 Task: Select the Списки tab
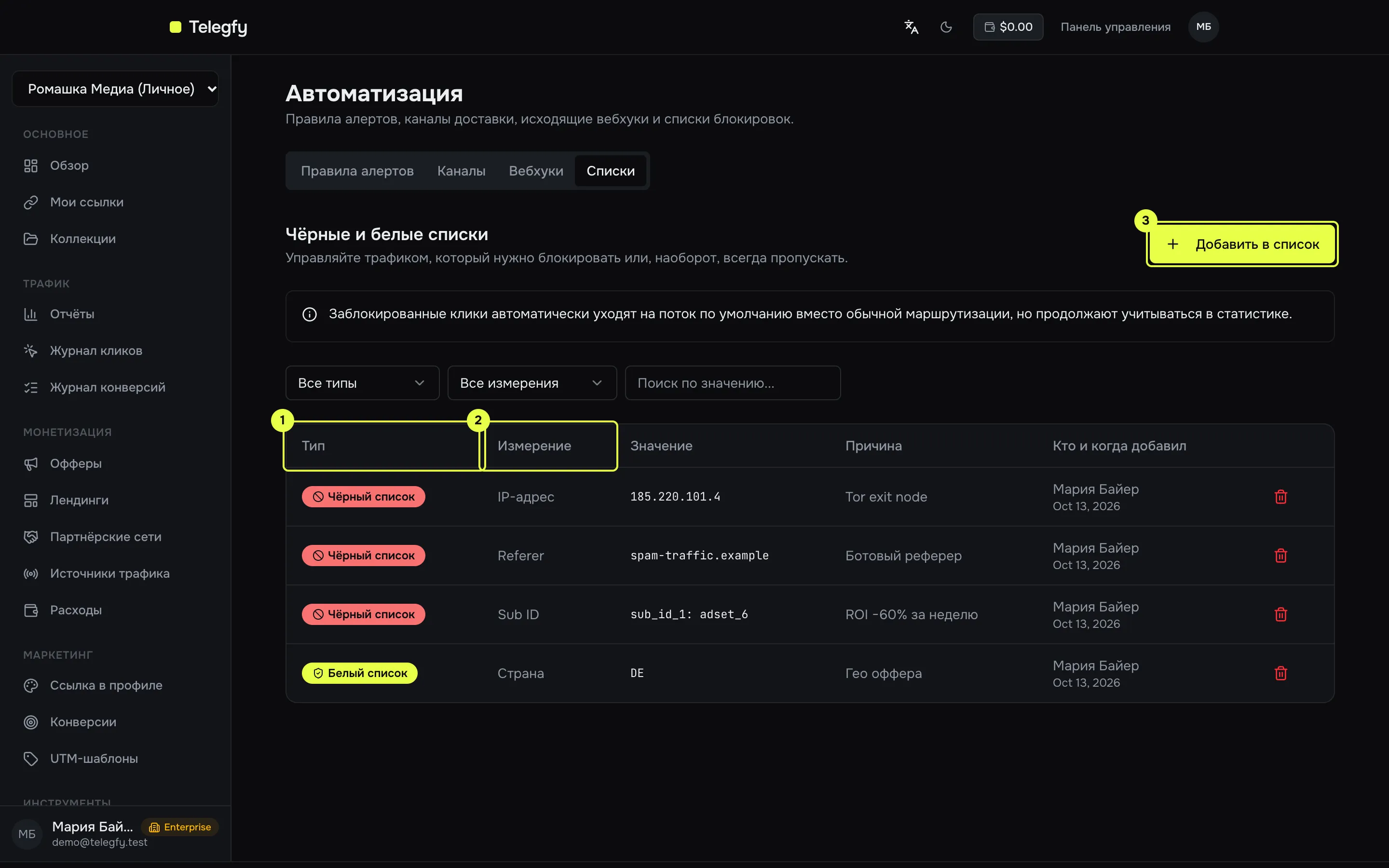pos(610,171)
